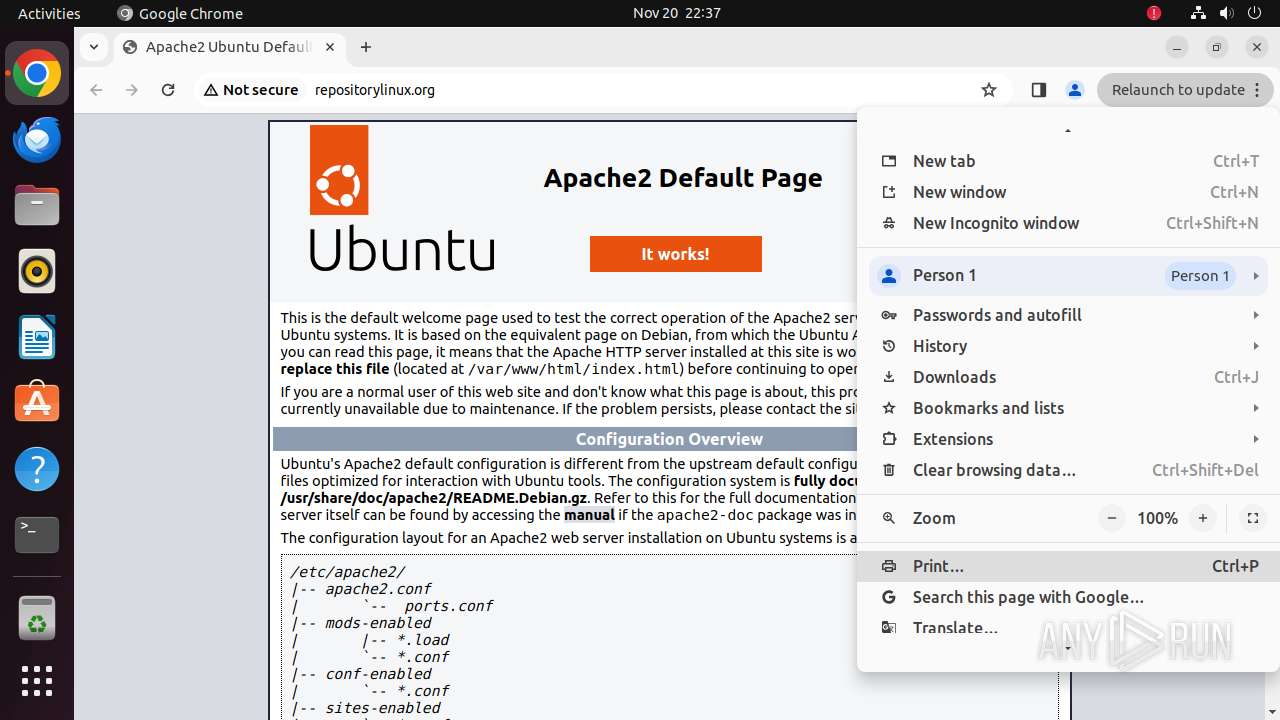Open LibreOffice Writer from the dock
Screen dimensions: 1280x720
(37, 337)
